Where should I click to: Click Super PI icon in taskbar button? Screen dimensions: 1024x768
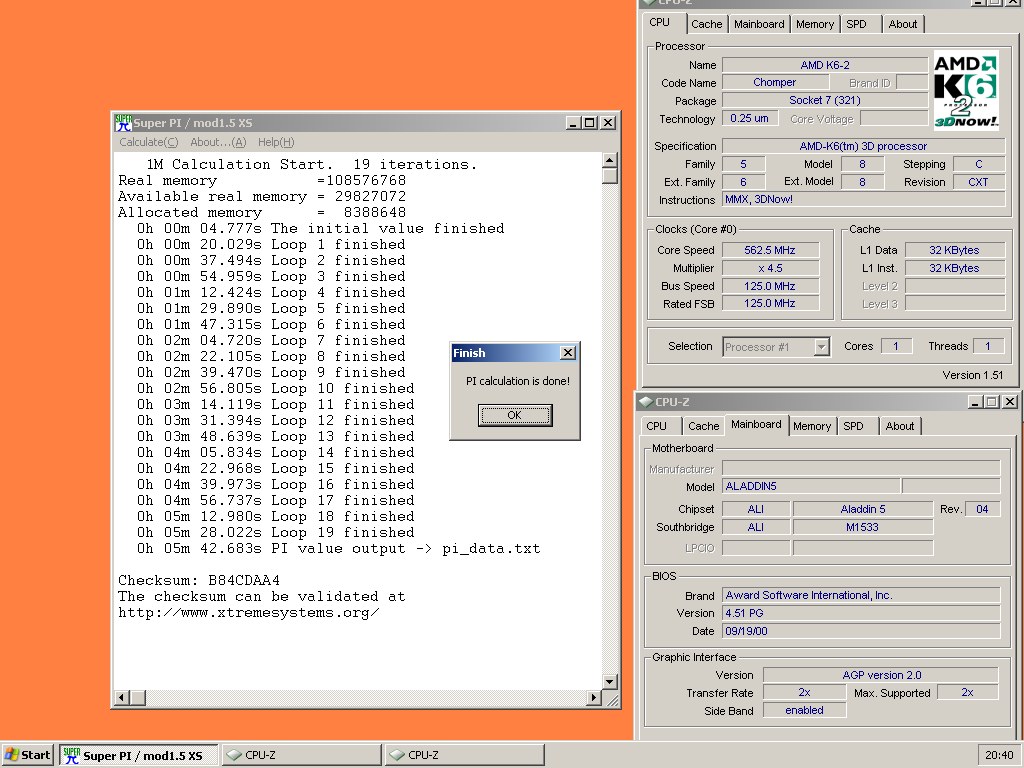pos(71,755)
